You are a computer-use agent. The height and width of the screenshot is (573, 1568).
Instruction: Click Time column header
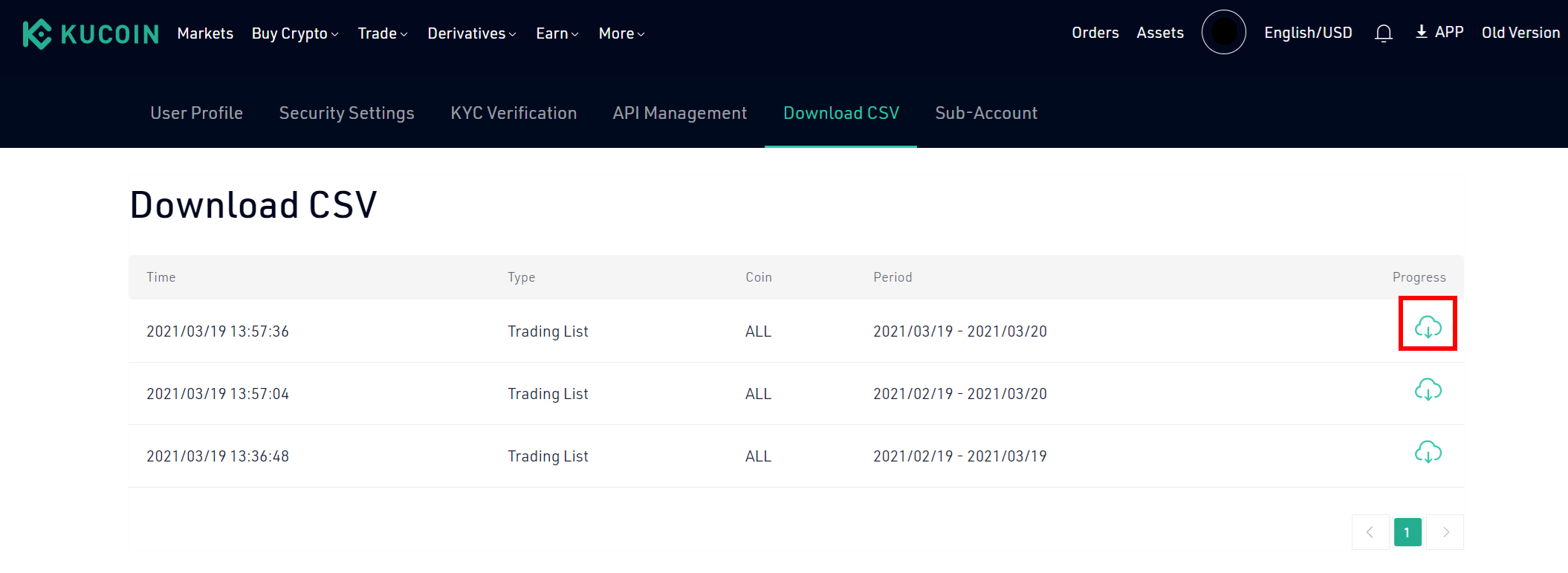(x=161, y=277)
